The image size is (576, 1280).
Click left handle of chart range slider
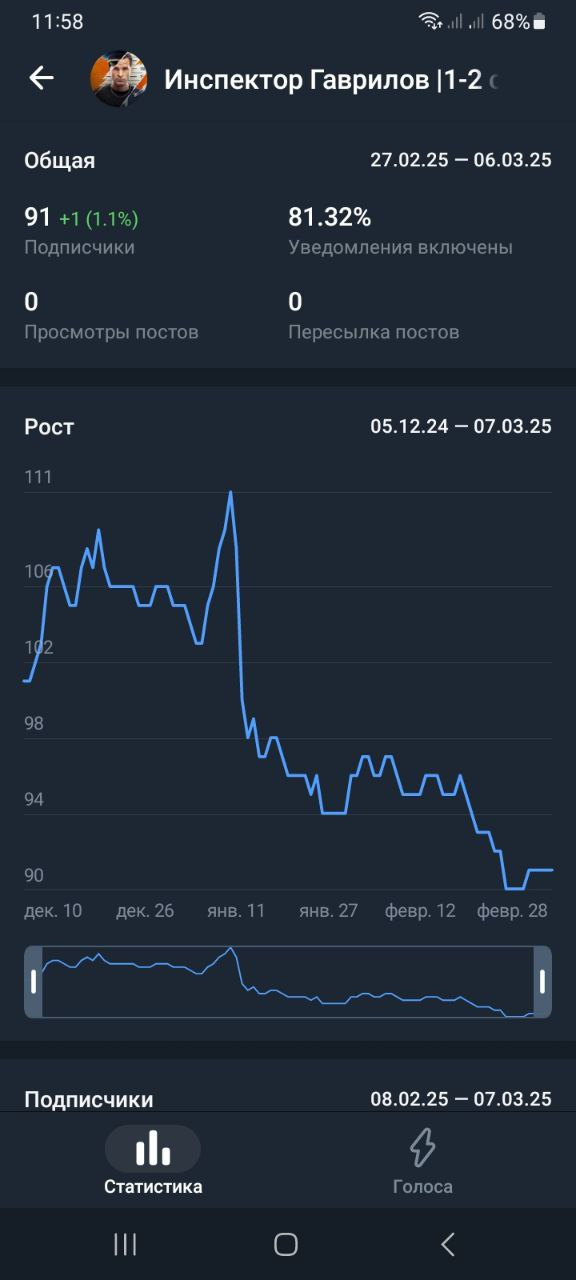(33, 982)
